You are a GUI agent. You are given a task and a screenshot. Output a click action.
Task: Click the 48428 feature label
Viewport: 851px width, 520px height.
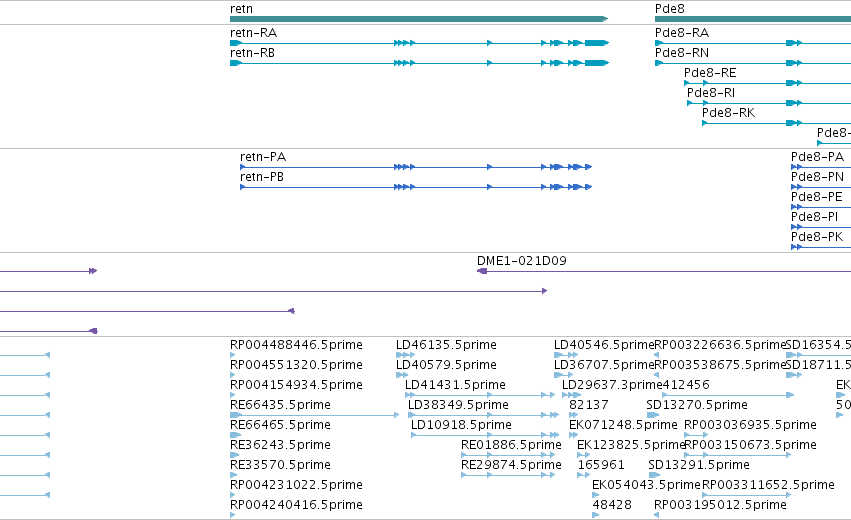[612, 505]
